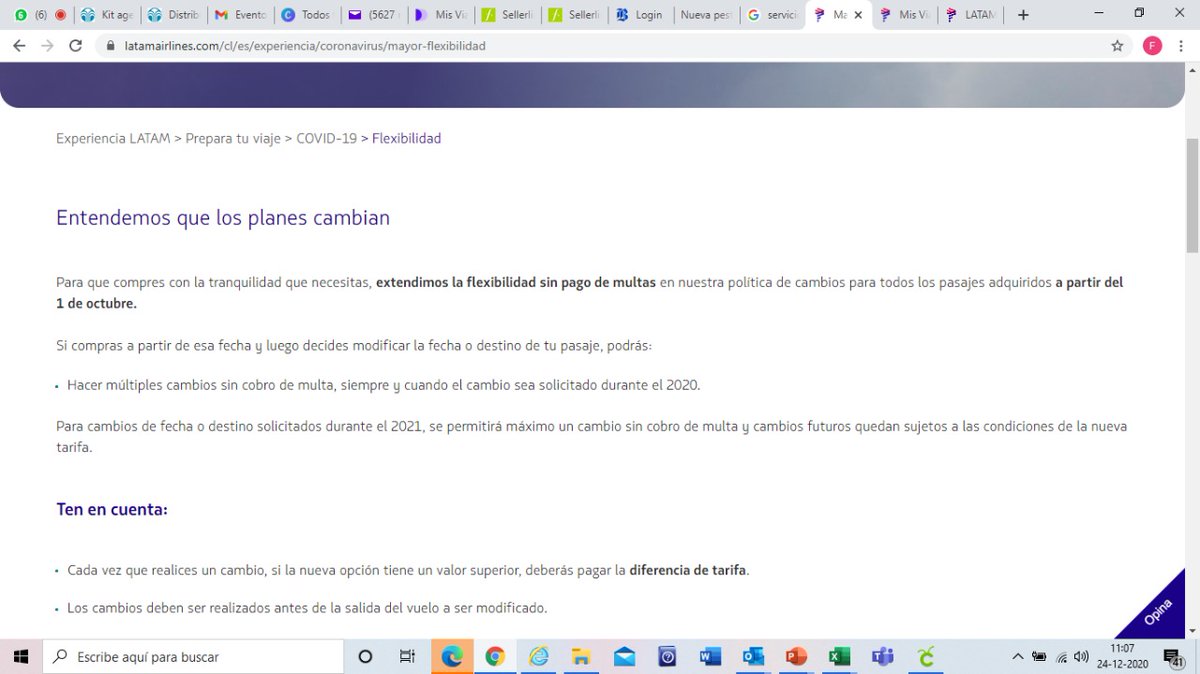Open the Chrome profile avatar

click(x=1152, y=46)
